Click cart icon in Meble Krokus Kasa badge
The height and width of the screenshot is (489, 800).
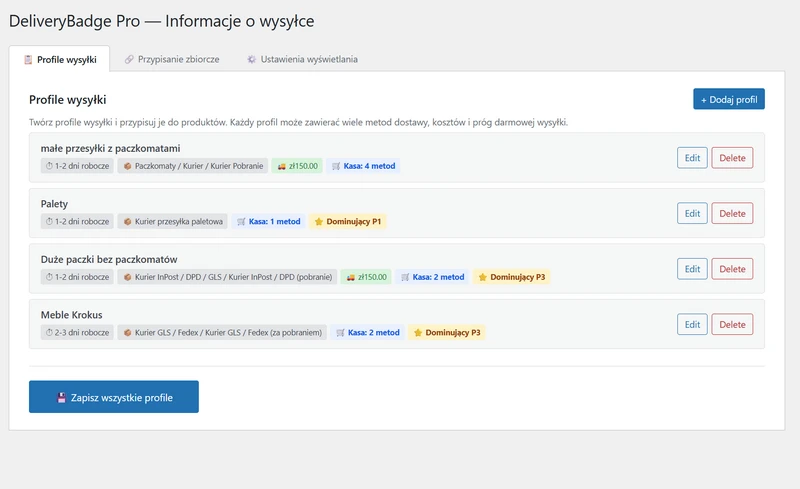coord(340,332)
